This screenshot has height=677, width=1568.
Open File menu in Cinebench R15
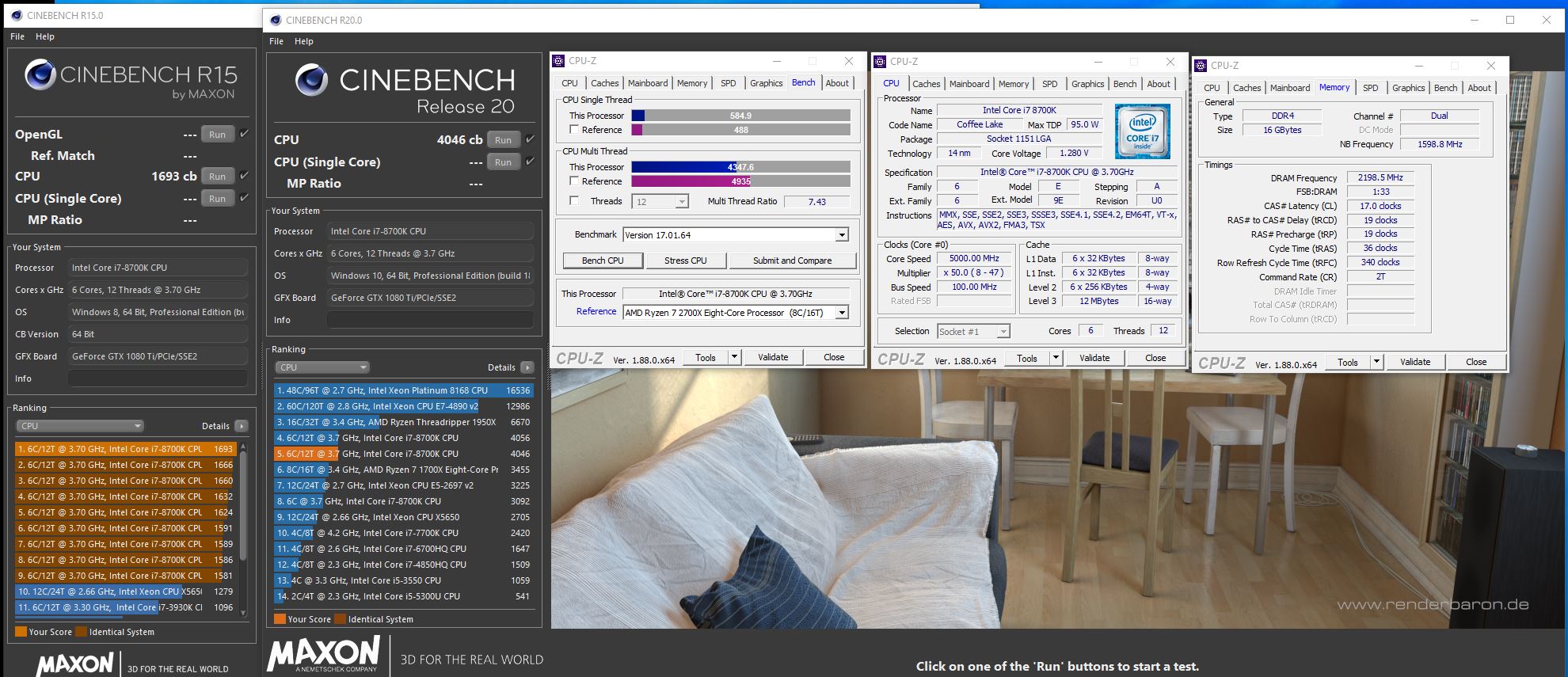[x=17, y=36]
